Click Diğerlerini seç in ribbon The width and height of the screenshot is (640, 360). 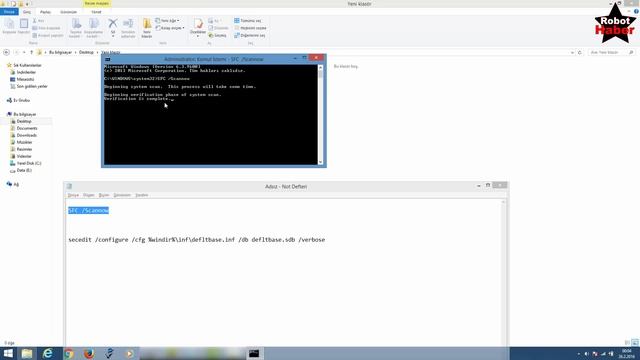[x=250, y=36]
